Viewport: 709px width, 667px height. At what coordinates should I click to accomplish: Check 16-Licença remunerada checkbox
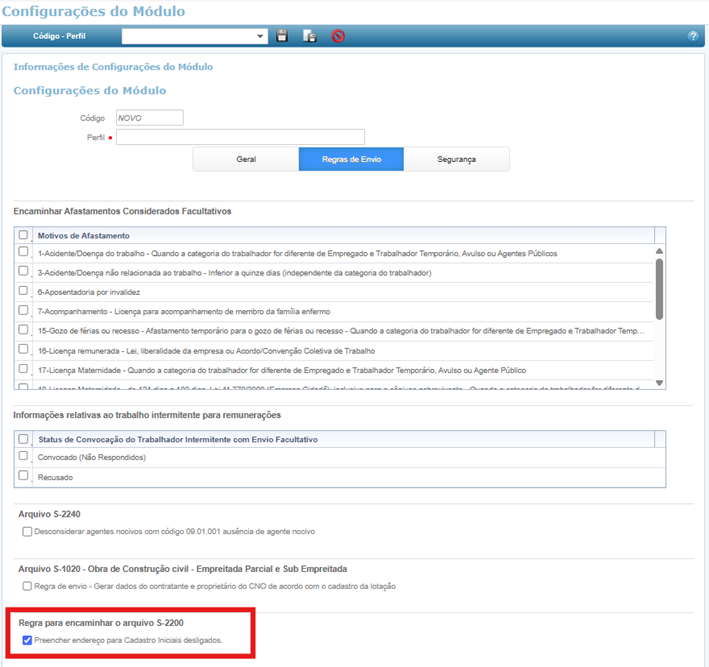click(23, 349)
